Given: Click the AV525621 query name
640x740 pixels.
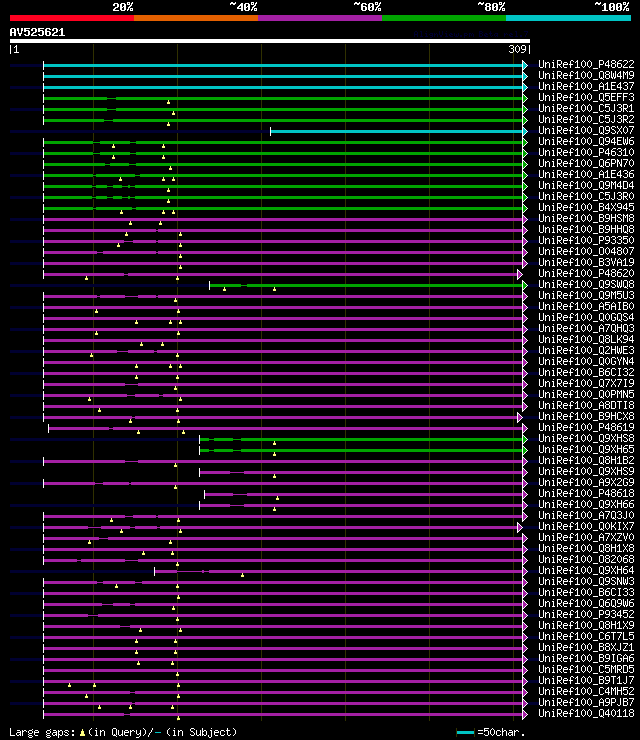Looking at the screenshot, I should 37,32.
